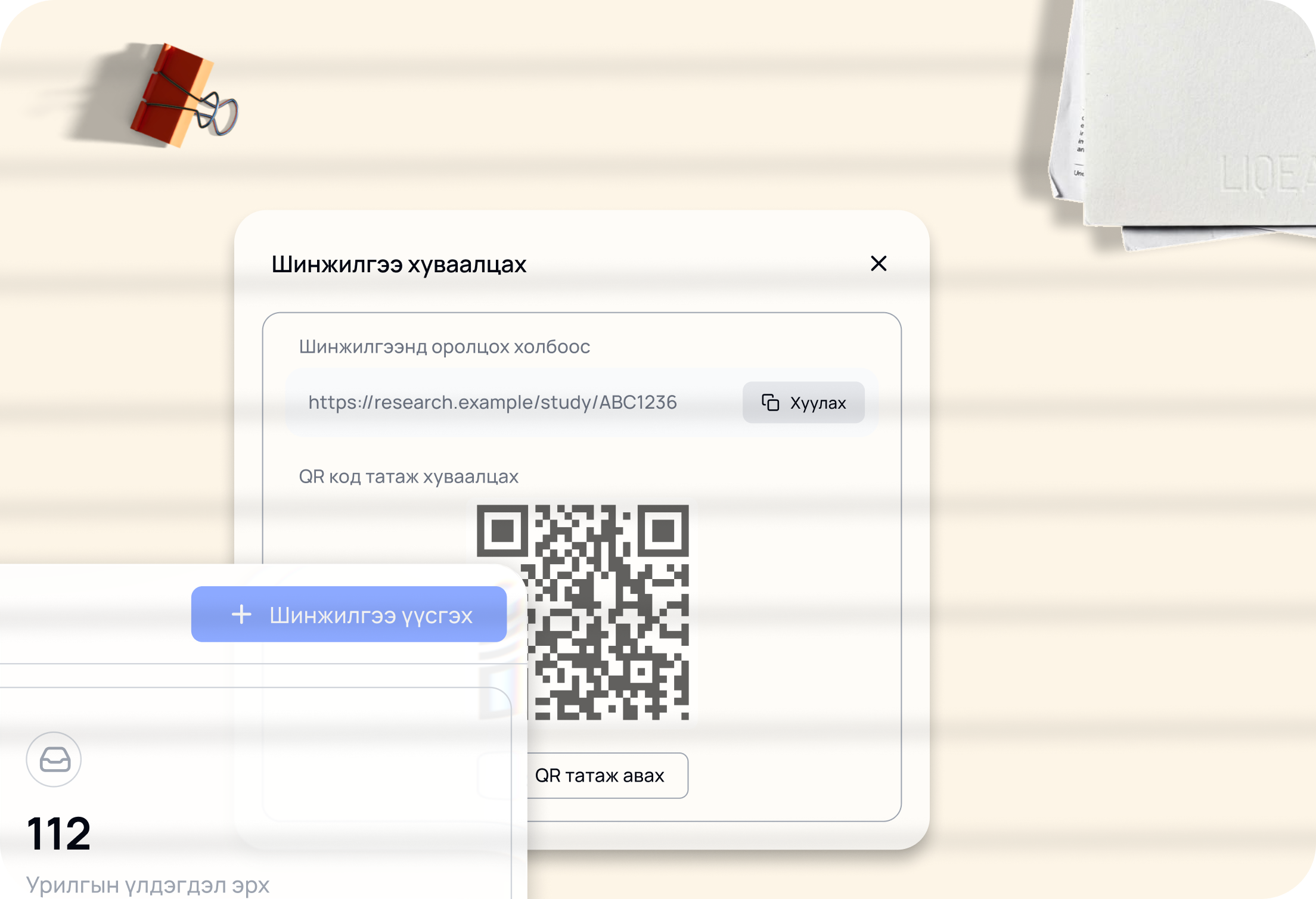Click the Урилгын үлдэгдэл эрх label

148,885
